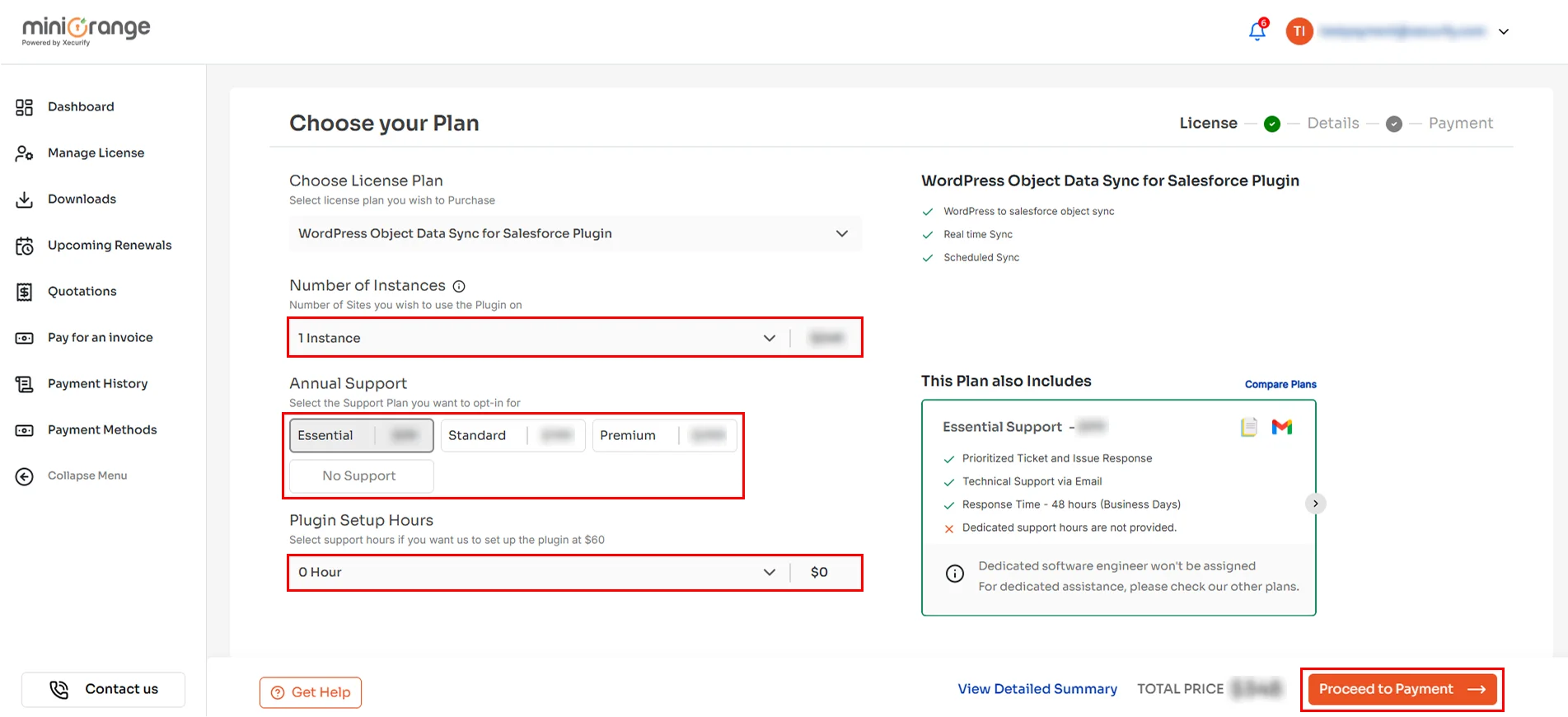Click the phone icon in Contact us

[59, 690]
